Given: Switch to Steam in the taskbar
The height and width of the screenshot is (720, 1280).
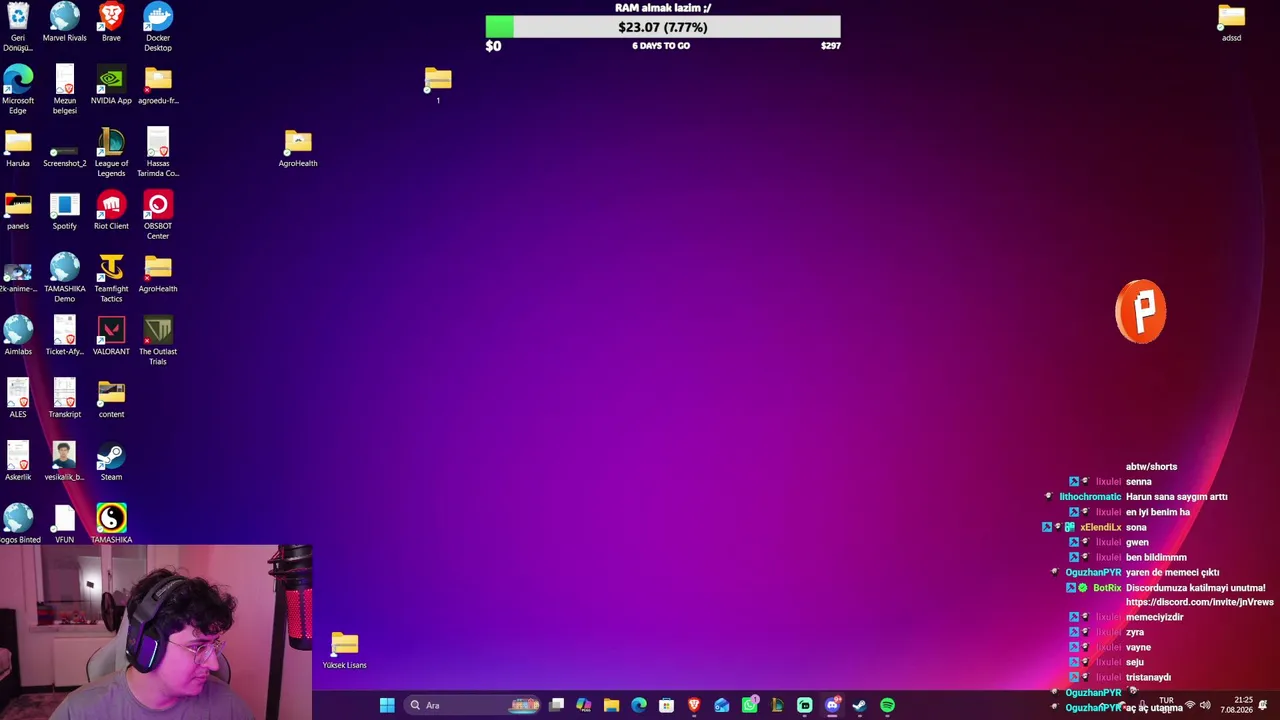Looking at the screenshot, I should [x=859, y=705].
